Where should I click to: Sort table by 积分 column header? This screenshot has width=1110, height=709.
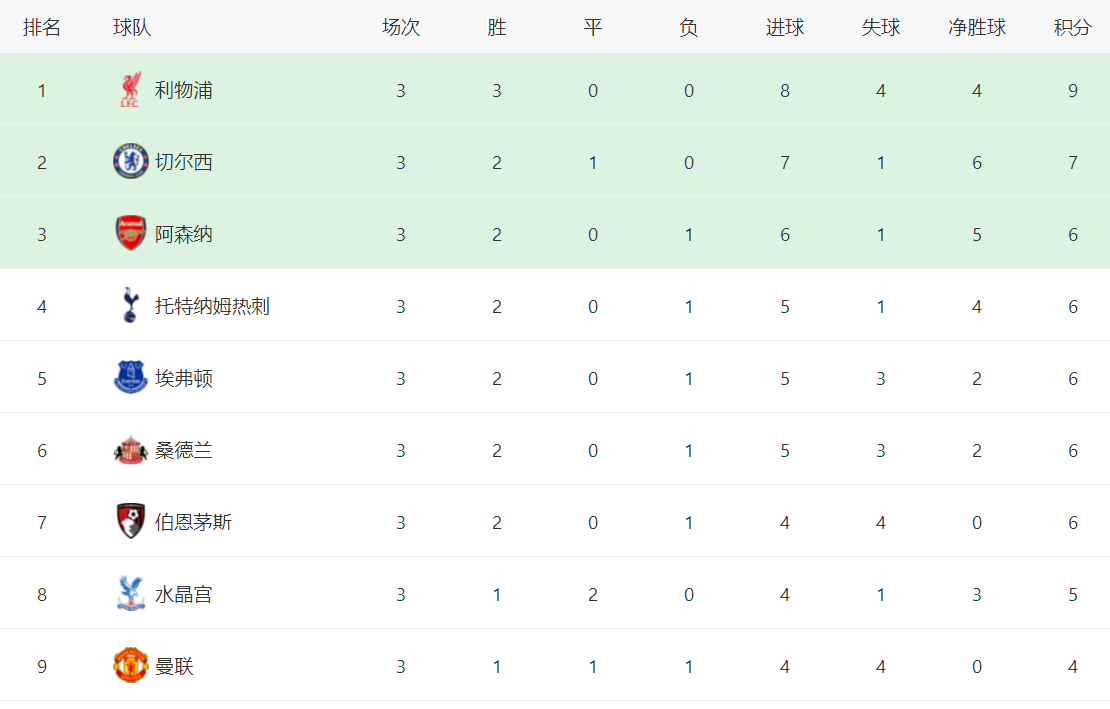1072,28
